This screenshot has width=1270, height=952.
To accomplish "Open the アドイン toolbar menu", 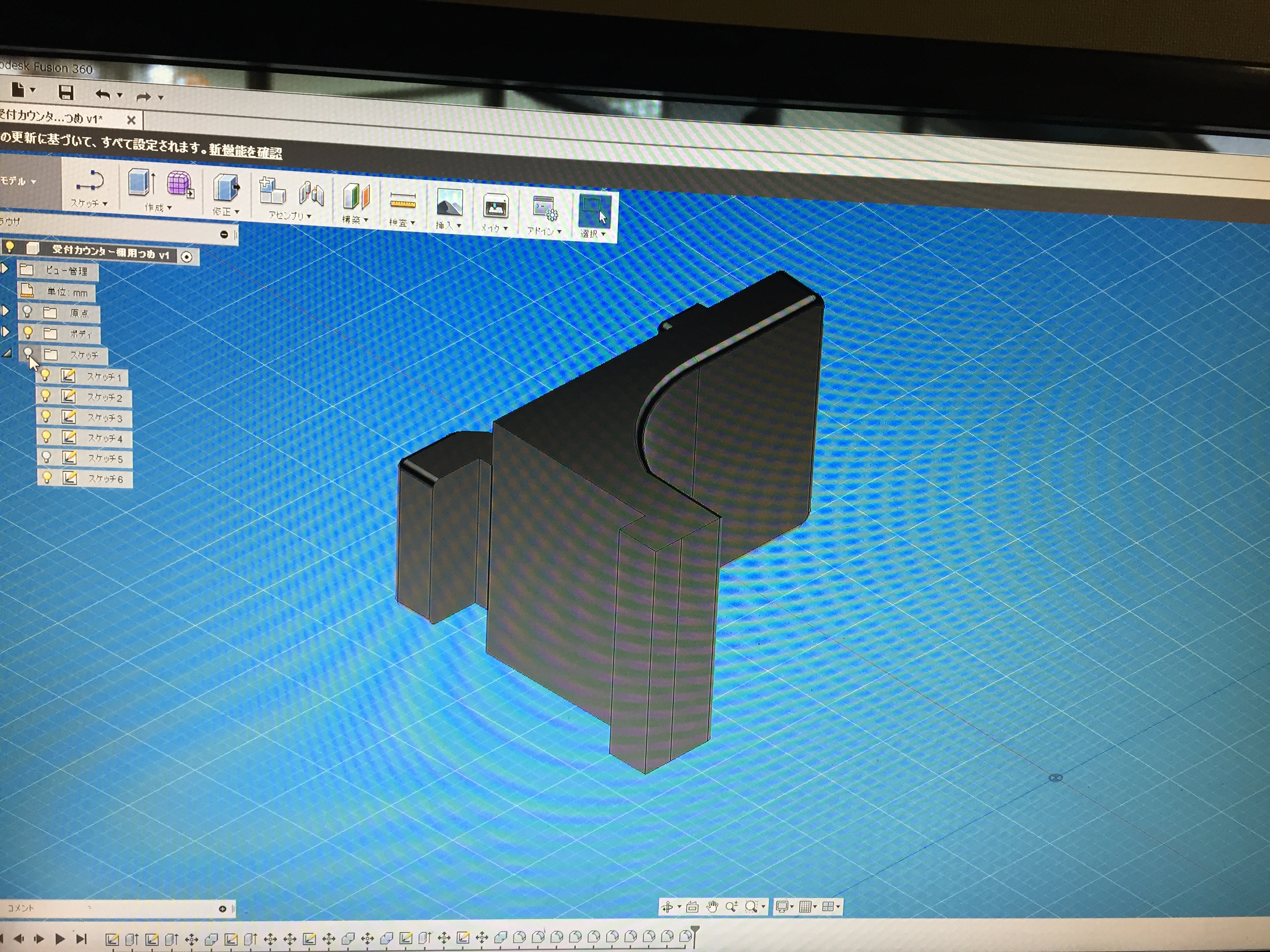I will (x=544, y=231).
